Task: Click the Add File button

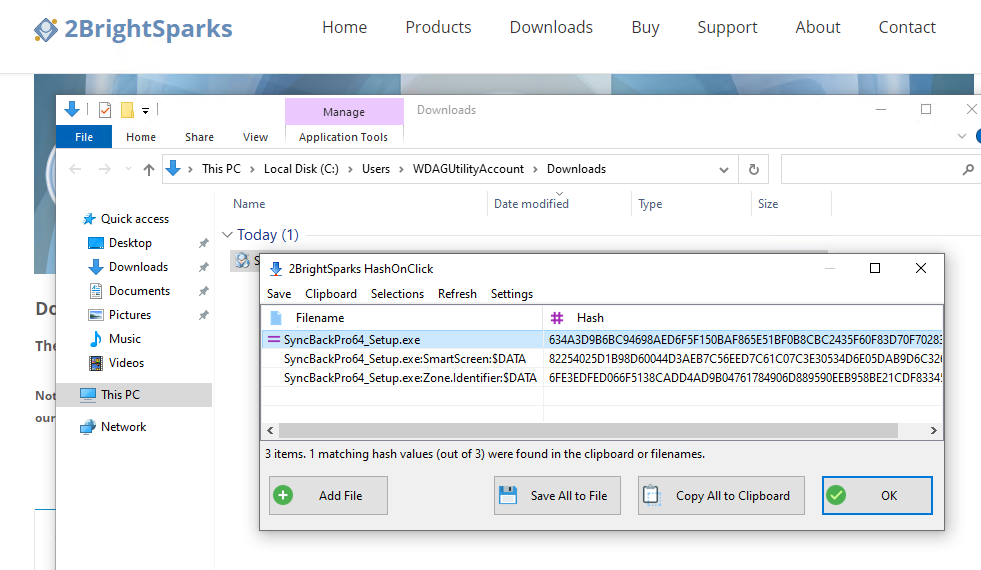Action: [328, 496]
